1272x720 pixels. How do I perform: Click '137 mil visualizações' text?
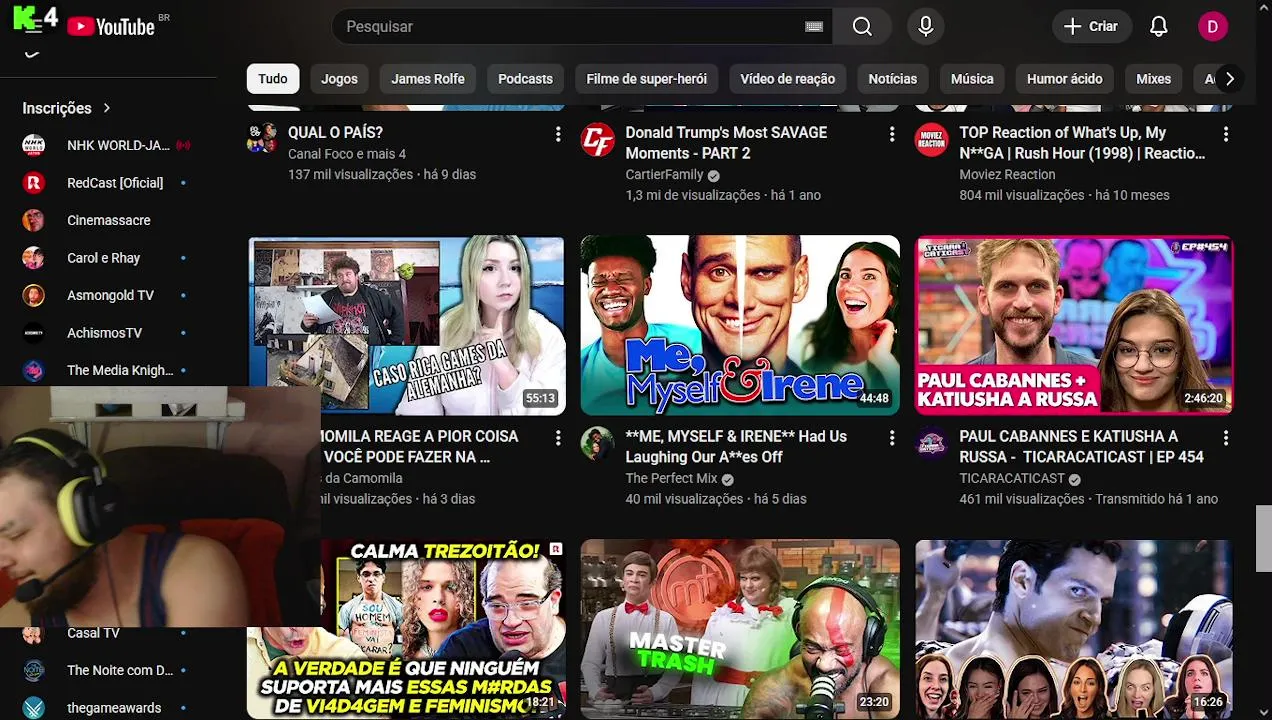[350, 175]
